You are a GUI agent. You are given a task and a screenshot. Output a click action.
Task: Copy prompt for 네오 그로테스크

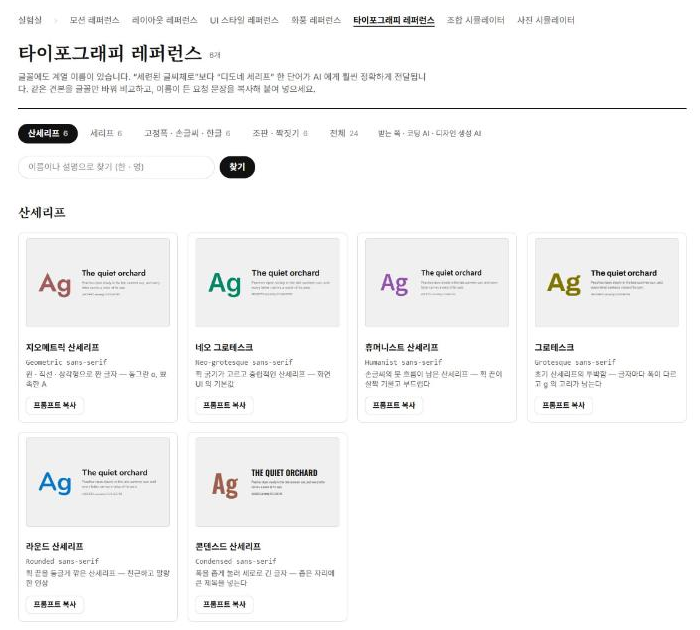pos(224,405)
